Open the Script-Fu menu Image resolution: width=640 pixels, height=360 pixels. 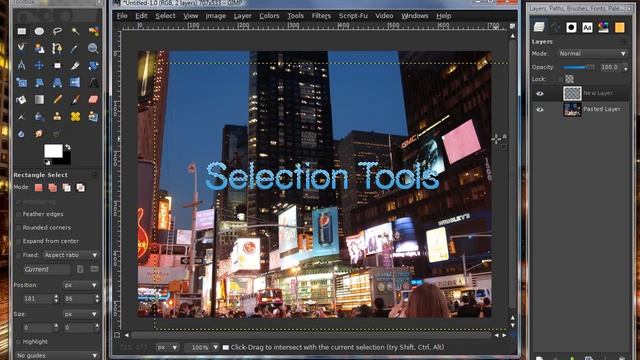(353, 16)
